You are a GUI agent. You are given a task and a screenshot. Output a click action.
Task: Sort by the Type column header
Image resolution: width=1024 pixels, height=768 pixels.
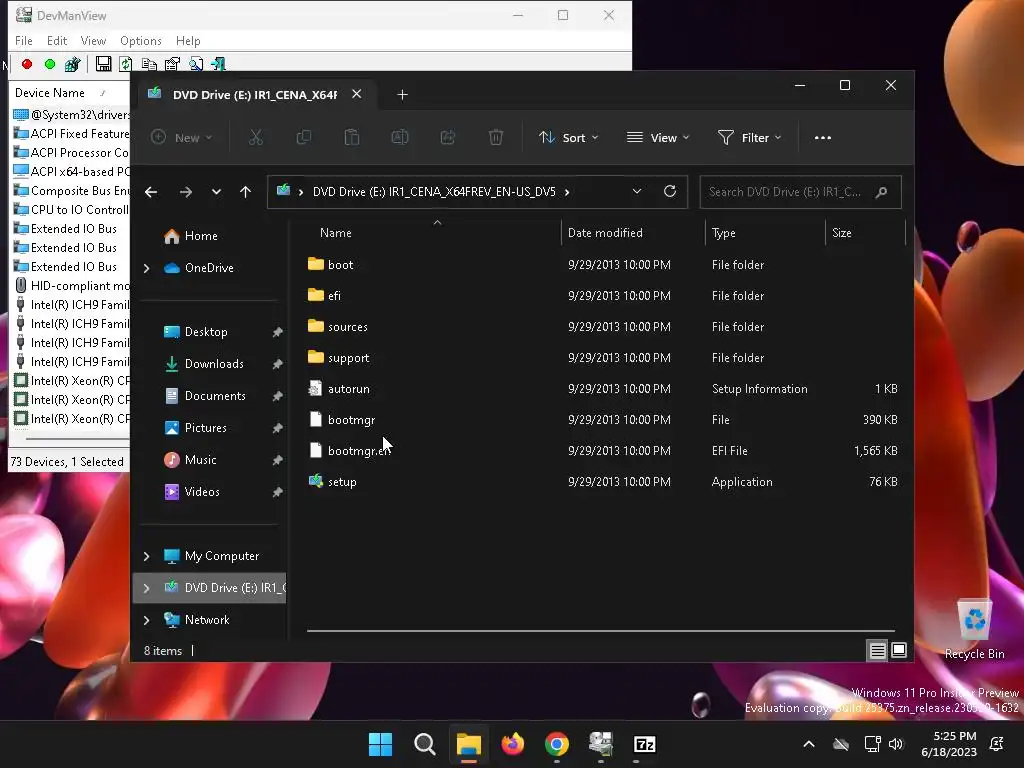(x=724, y=232)
